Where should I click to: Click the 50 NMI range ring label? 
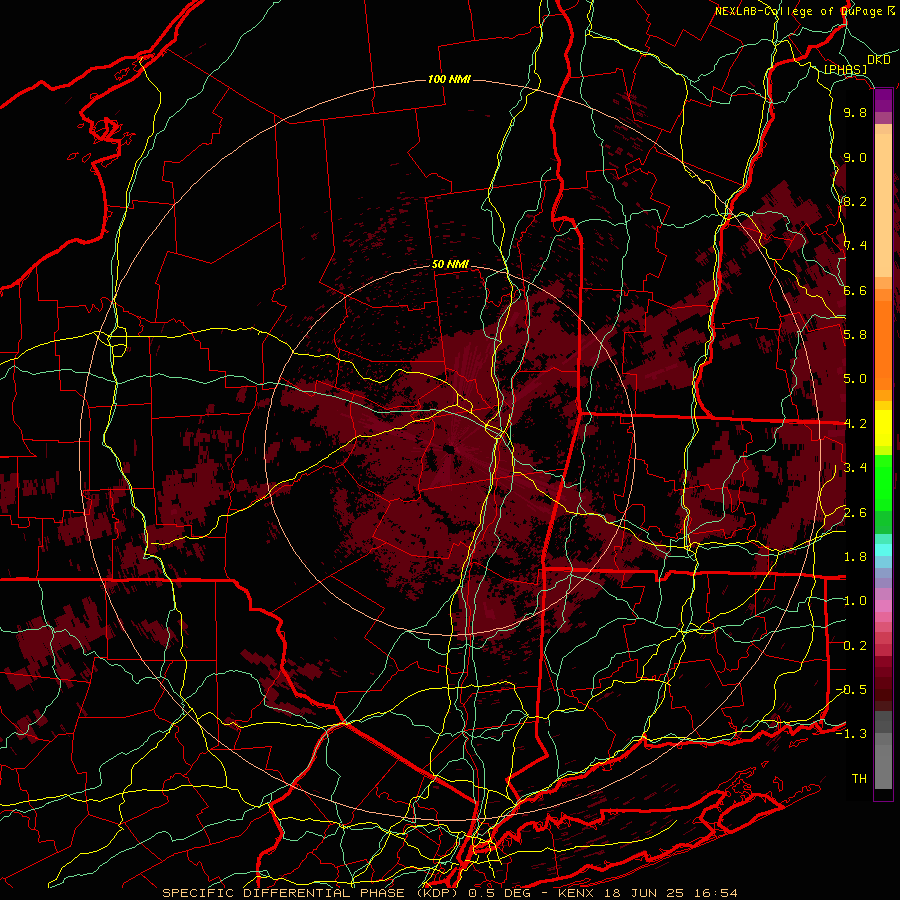pos(450,265)
